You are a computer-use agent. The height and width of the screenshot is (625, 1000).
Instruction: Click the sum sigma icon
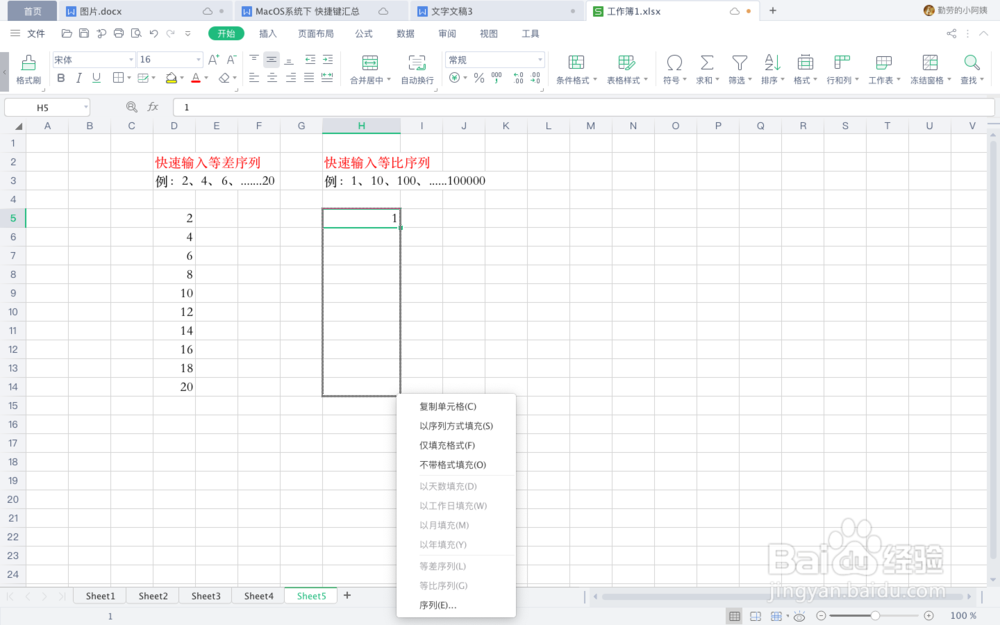707,62
